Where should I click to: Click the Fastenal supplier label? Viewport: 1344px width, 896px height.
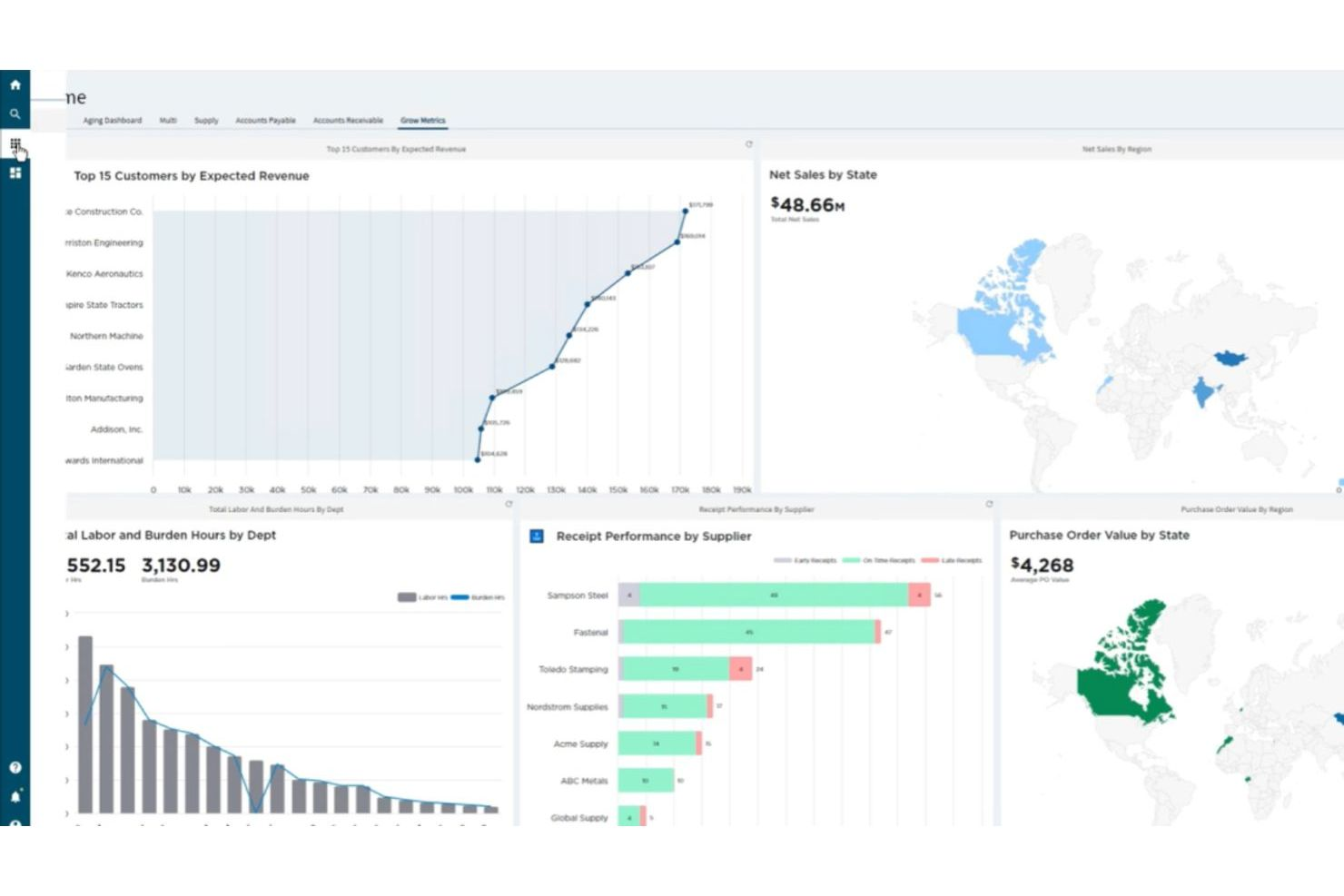pos(590,633)
